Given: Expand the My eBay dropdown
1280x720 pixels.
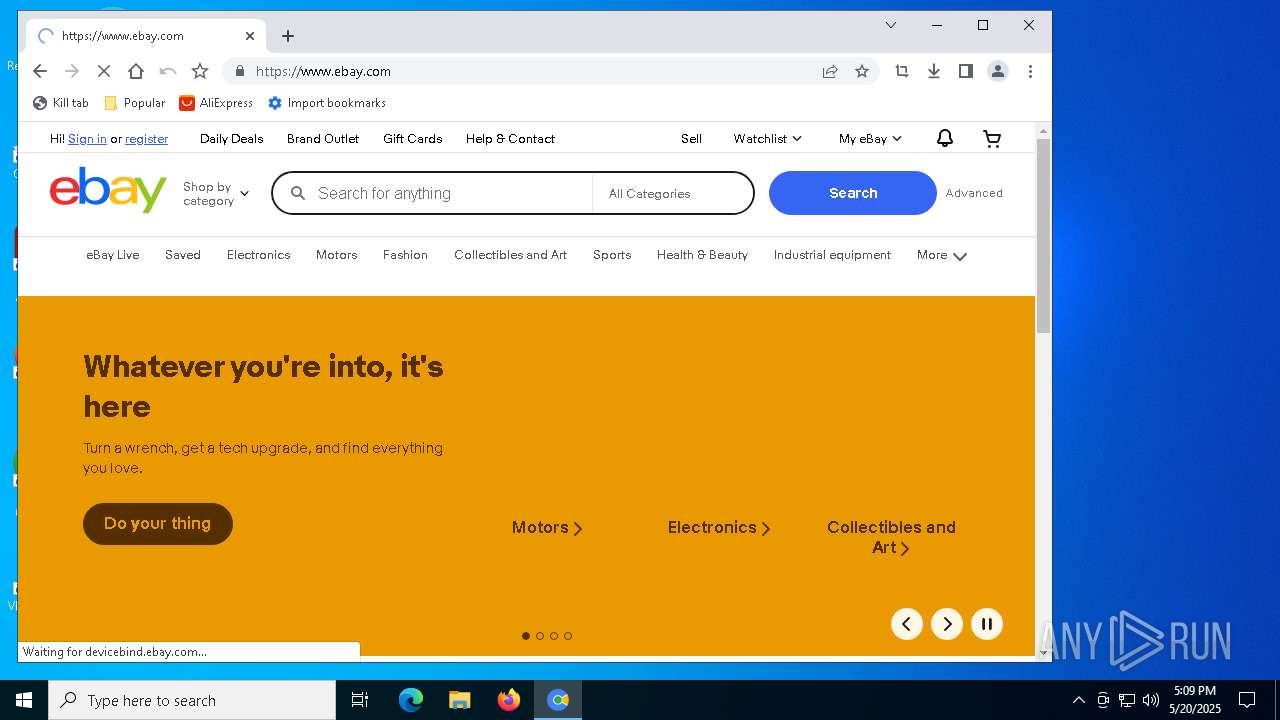Looking at the screenshot, I should coord(870,139).
